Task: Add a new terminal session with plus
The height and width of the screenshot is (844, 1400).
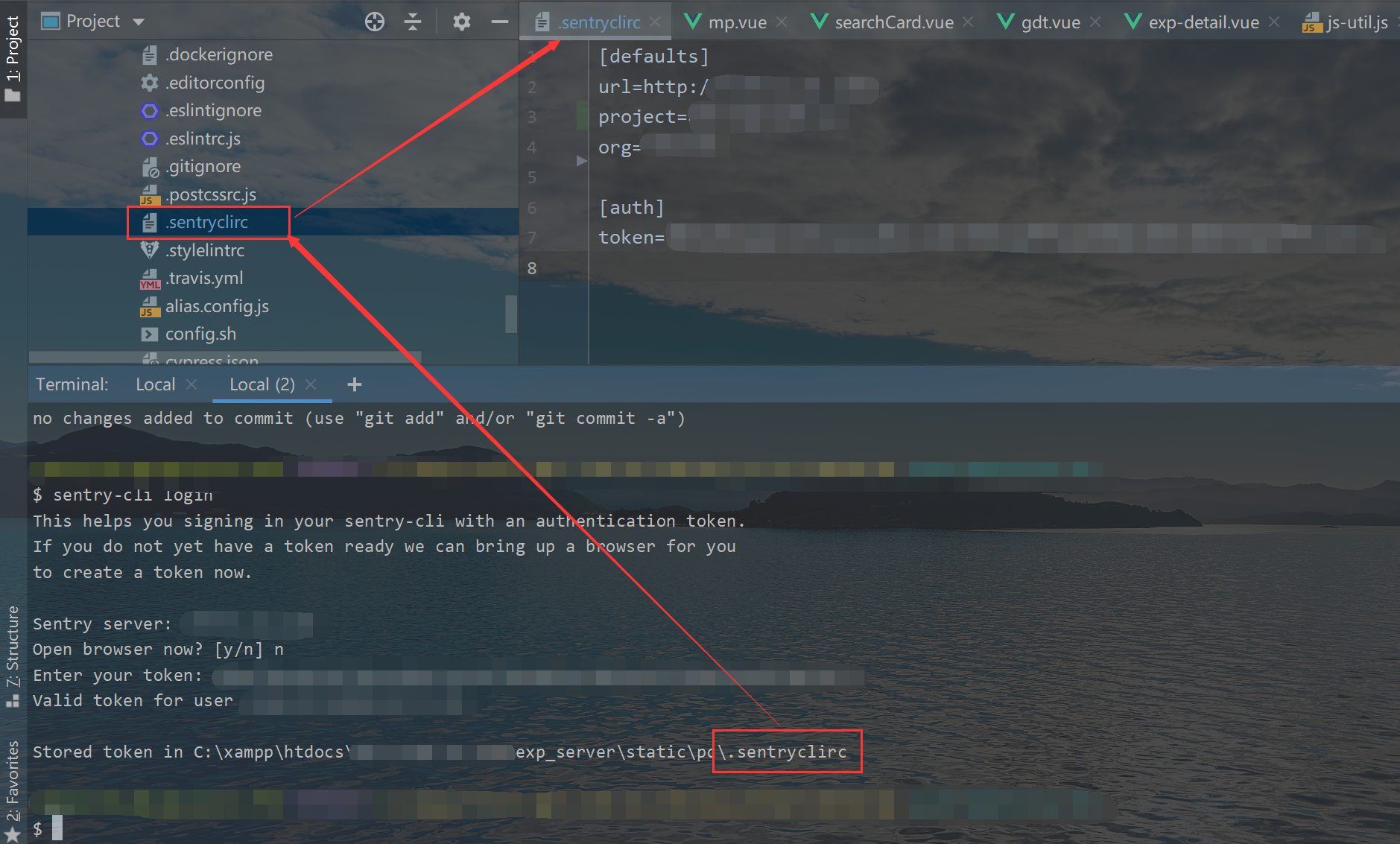Action: tap(355, 384)
